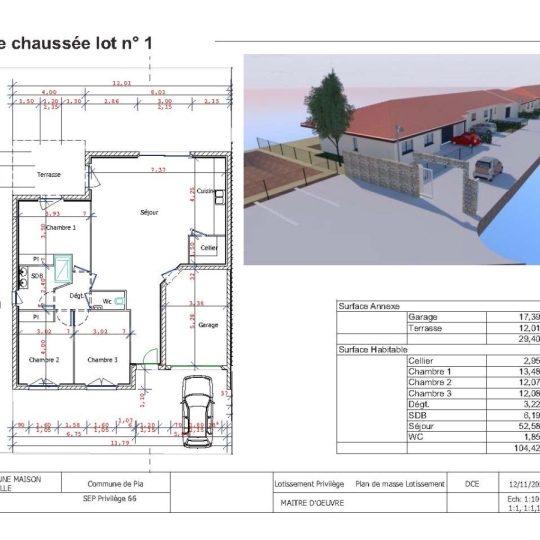540x540 pixels.
Task: Click the habitable total value 104,42
Action: click(x=527, y=448)
